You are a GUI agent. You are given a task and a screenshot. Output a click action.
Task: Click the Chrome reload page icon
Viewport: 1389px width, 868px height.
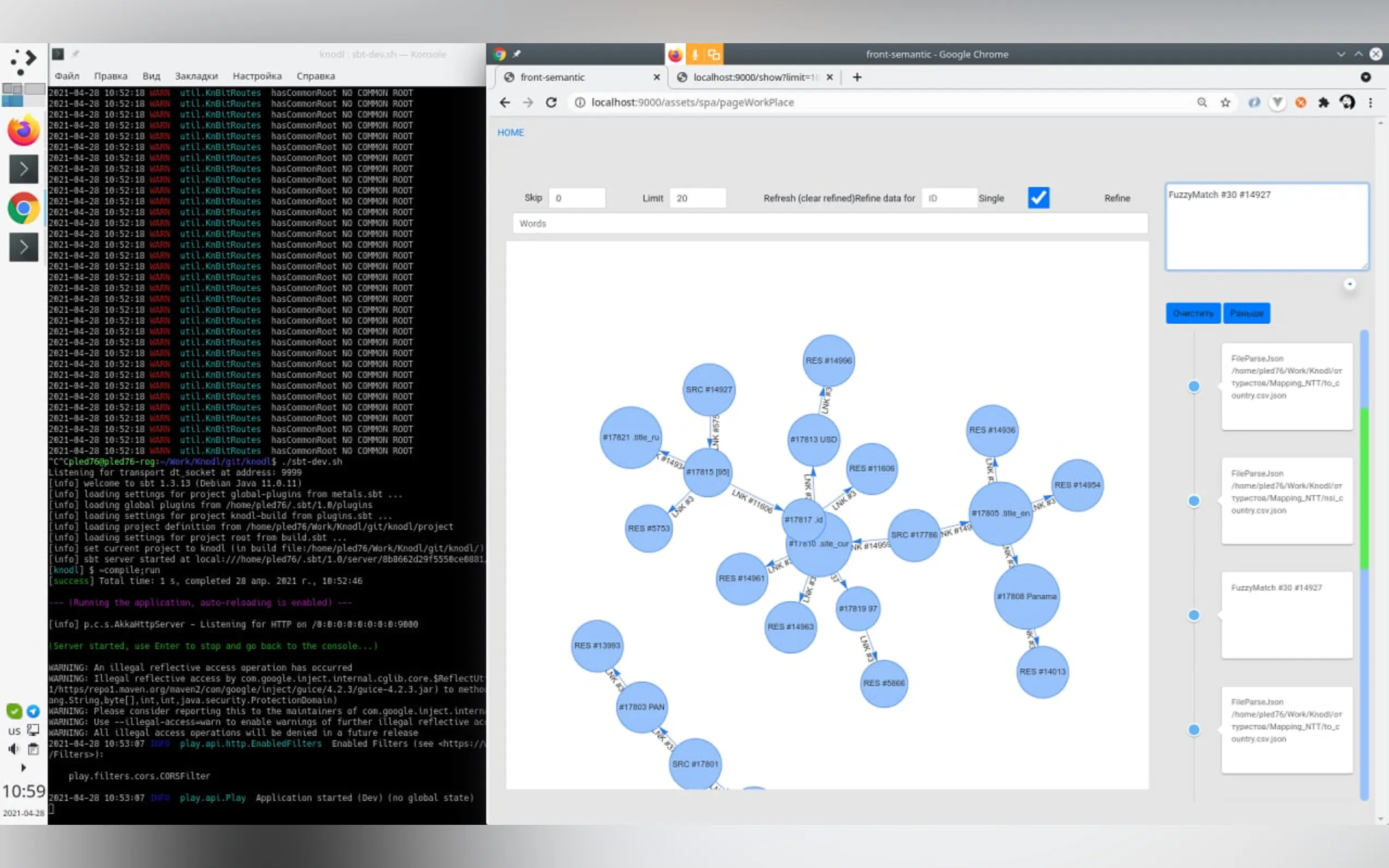(x=551, y=102)
